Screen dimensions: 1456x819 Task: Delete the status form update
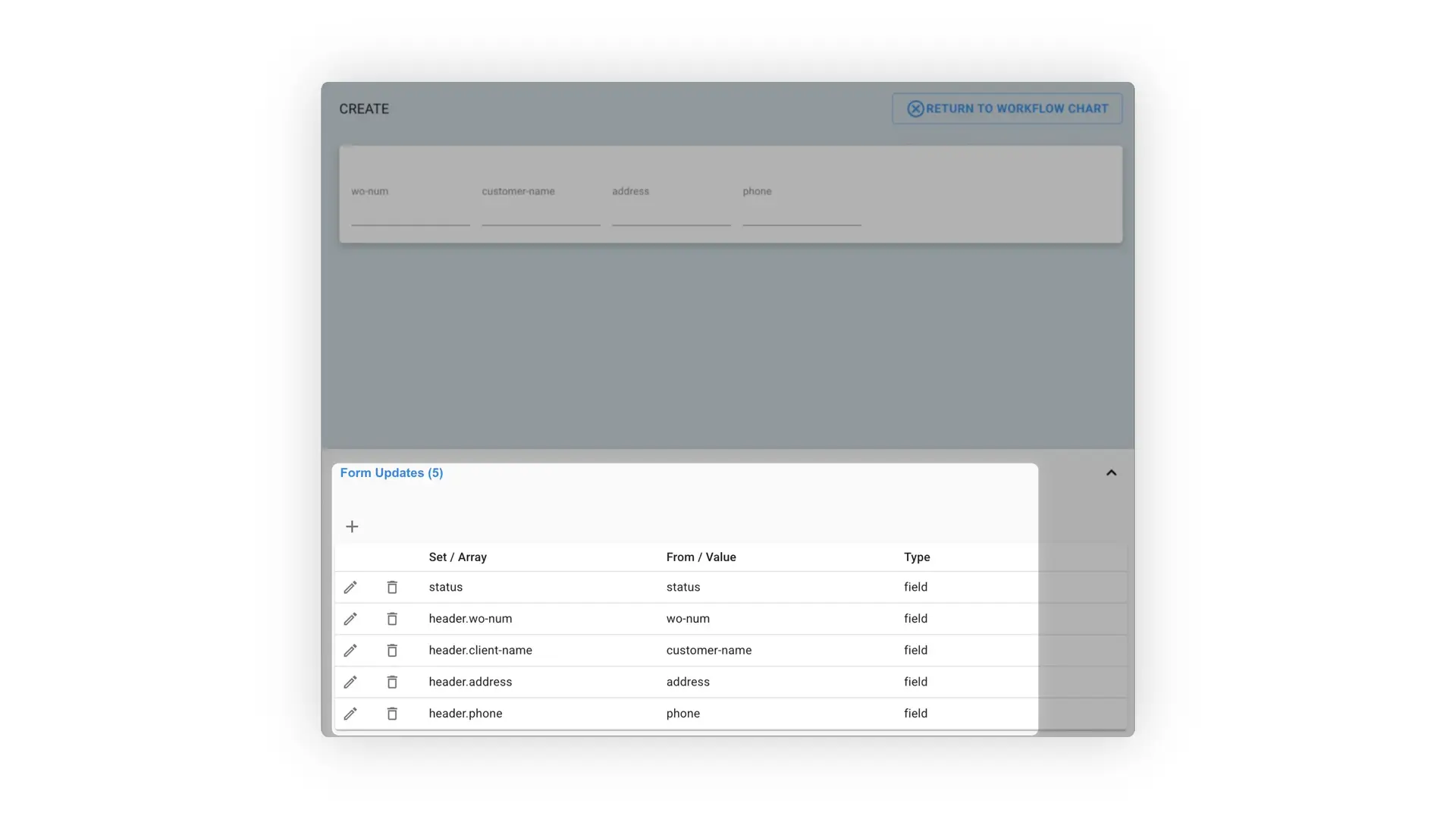[x=392, y=586]
